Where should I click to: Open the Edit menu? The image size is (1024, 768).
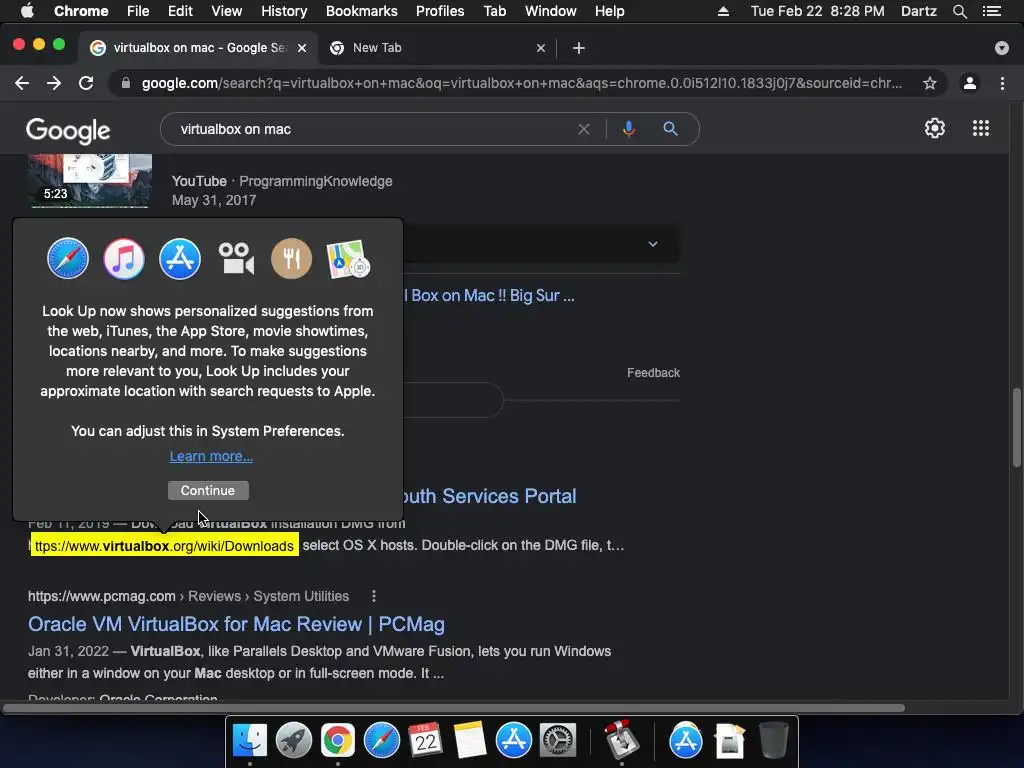180,11
